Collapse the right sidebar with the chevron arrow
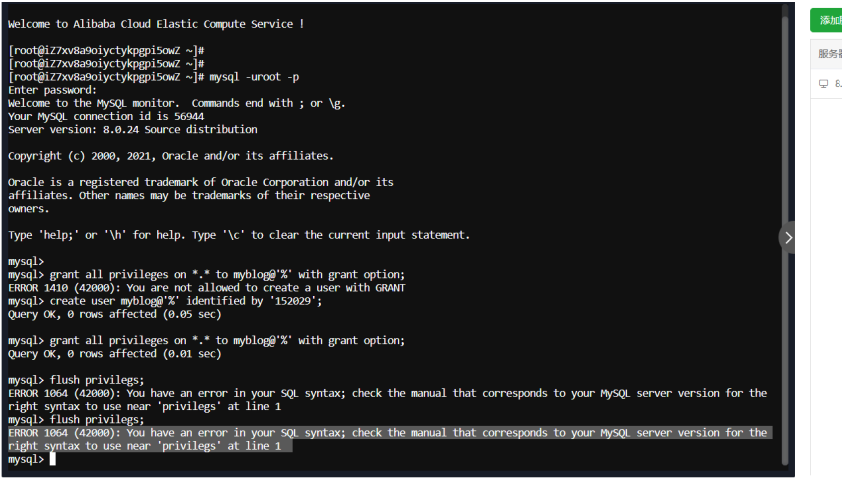This screenshot has height=481, width=842. coord(788,237)
